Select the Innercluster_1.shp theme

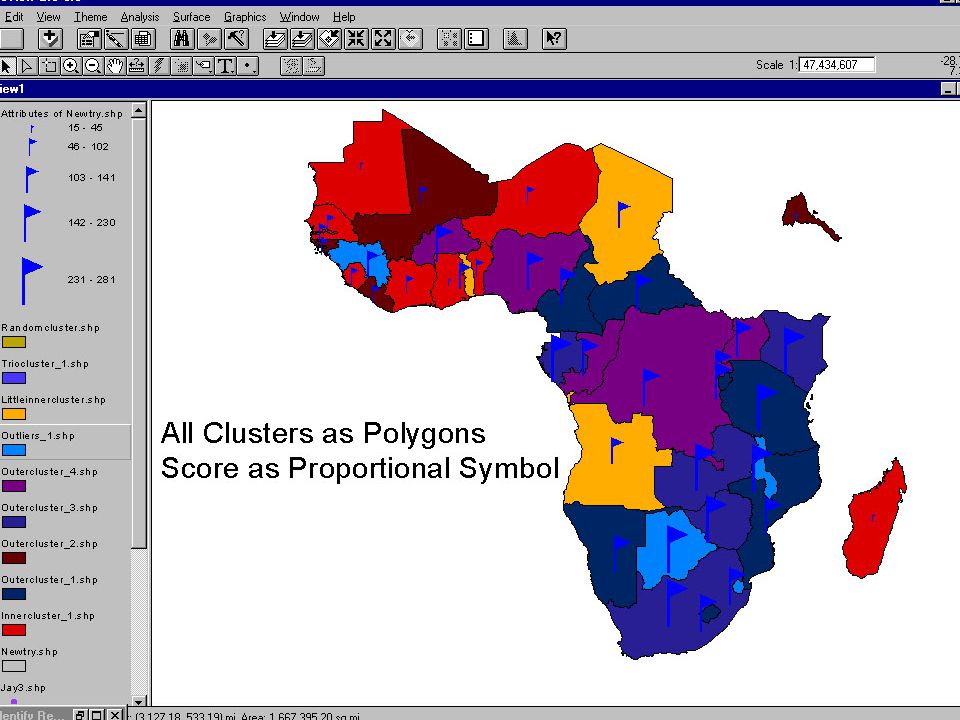tap(48, 616)
